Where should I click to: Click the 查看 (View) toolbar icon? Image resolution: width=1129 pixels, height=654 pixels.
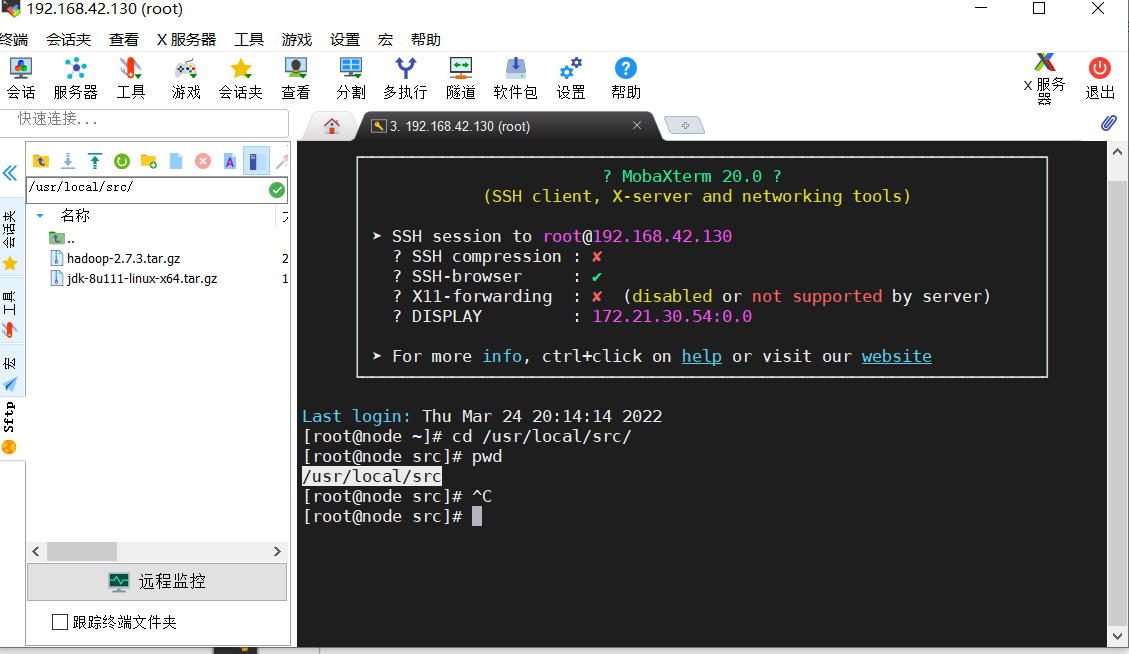click(296, 78)
